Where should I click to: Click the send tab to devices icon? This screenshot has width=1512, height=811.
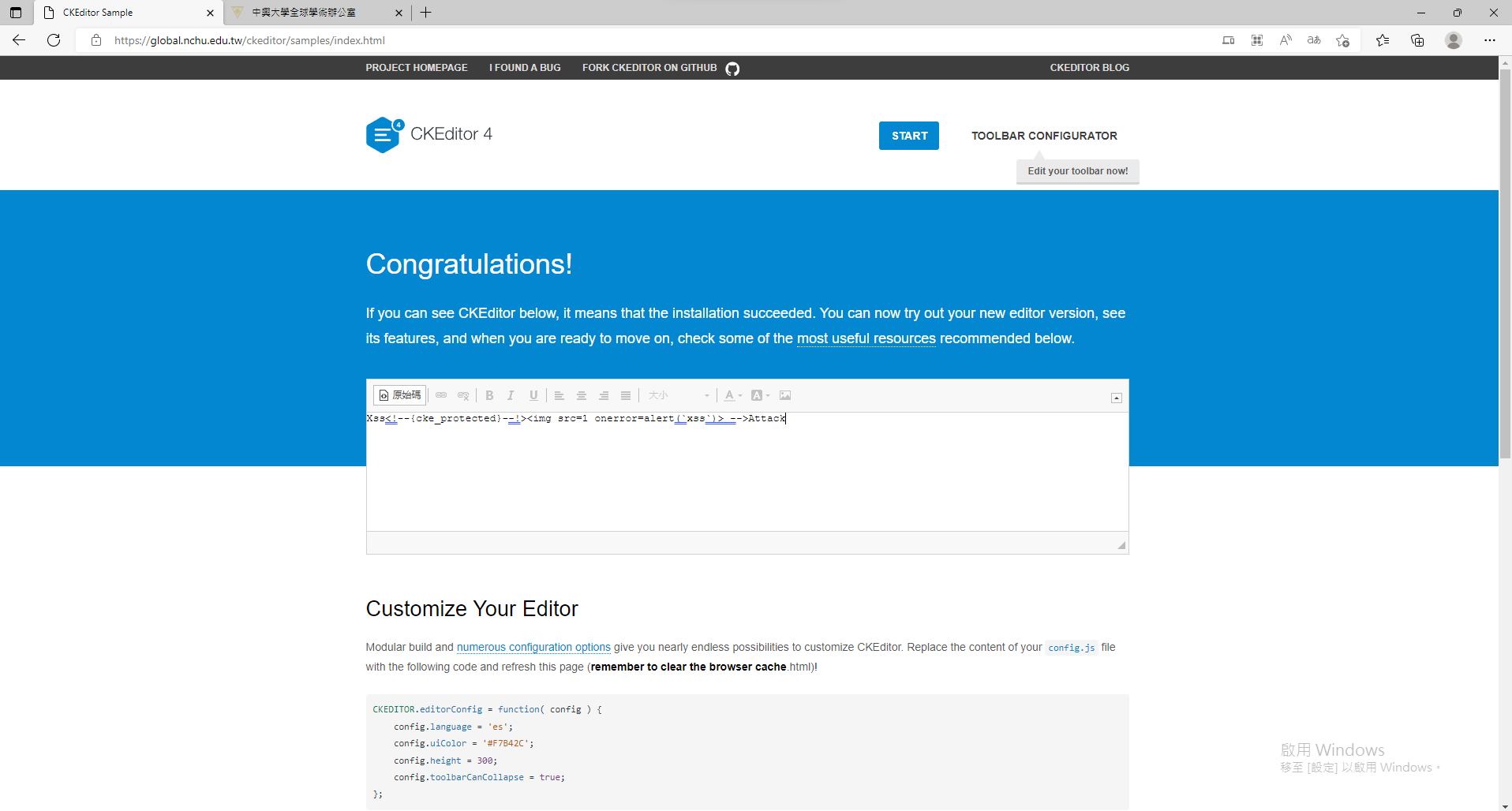coord(1229,40)
